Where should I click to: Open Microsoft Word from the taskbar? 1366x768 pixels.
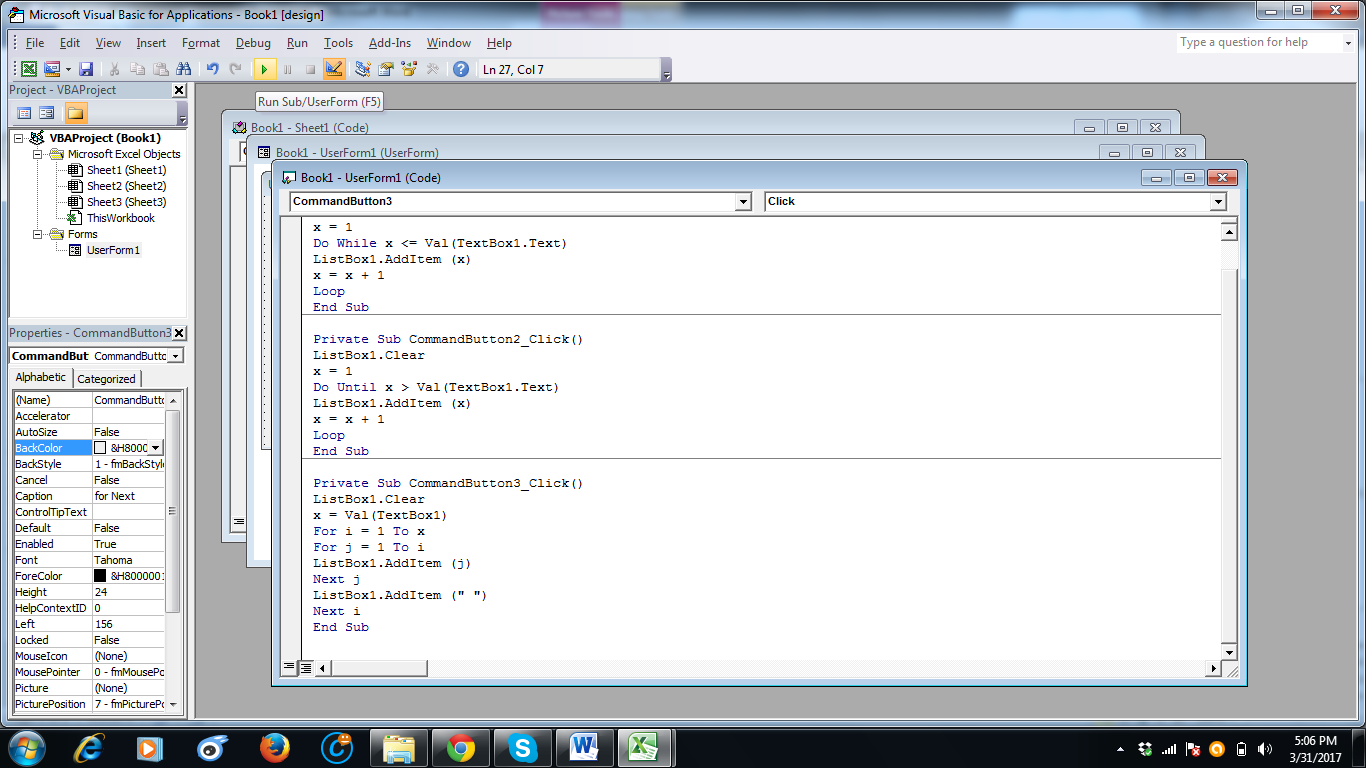coord(584,748)
